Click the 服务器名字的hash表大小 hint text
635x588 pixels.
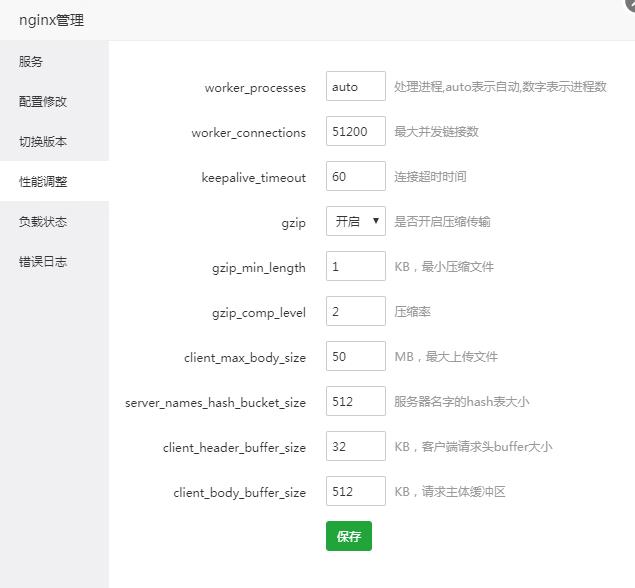coord(462,401)
